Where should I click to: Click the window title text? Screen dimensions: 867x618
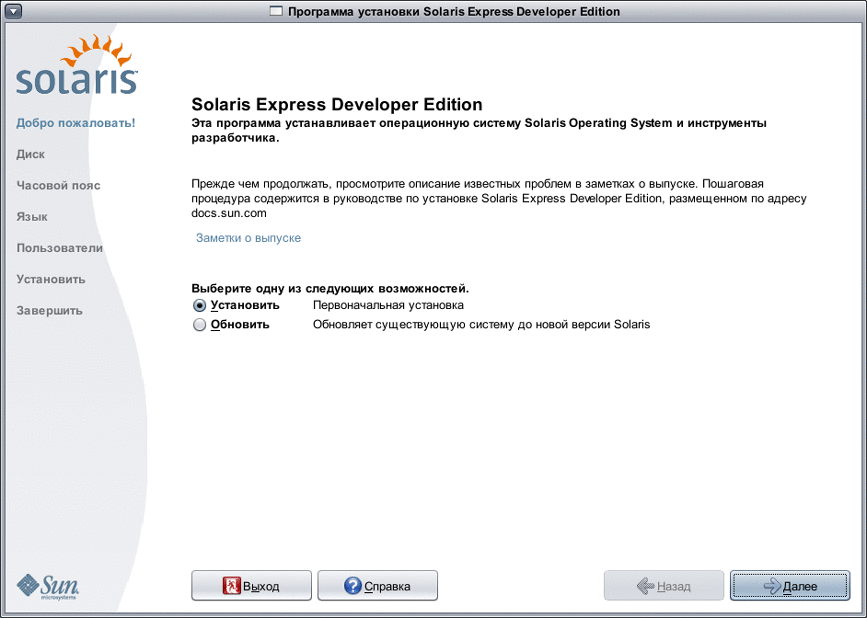tap(453, 12)
